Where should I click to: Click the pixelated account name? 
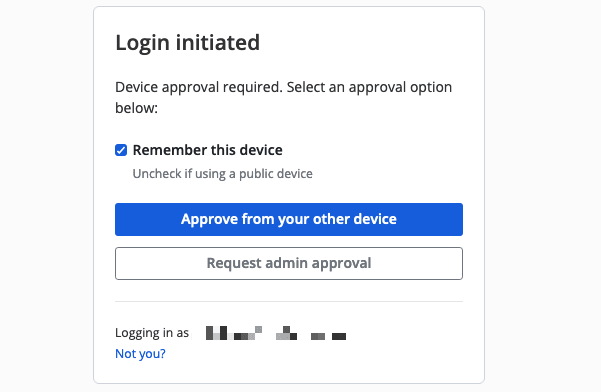276,333
